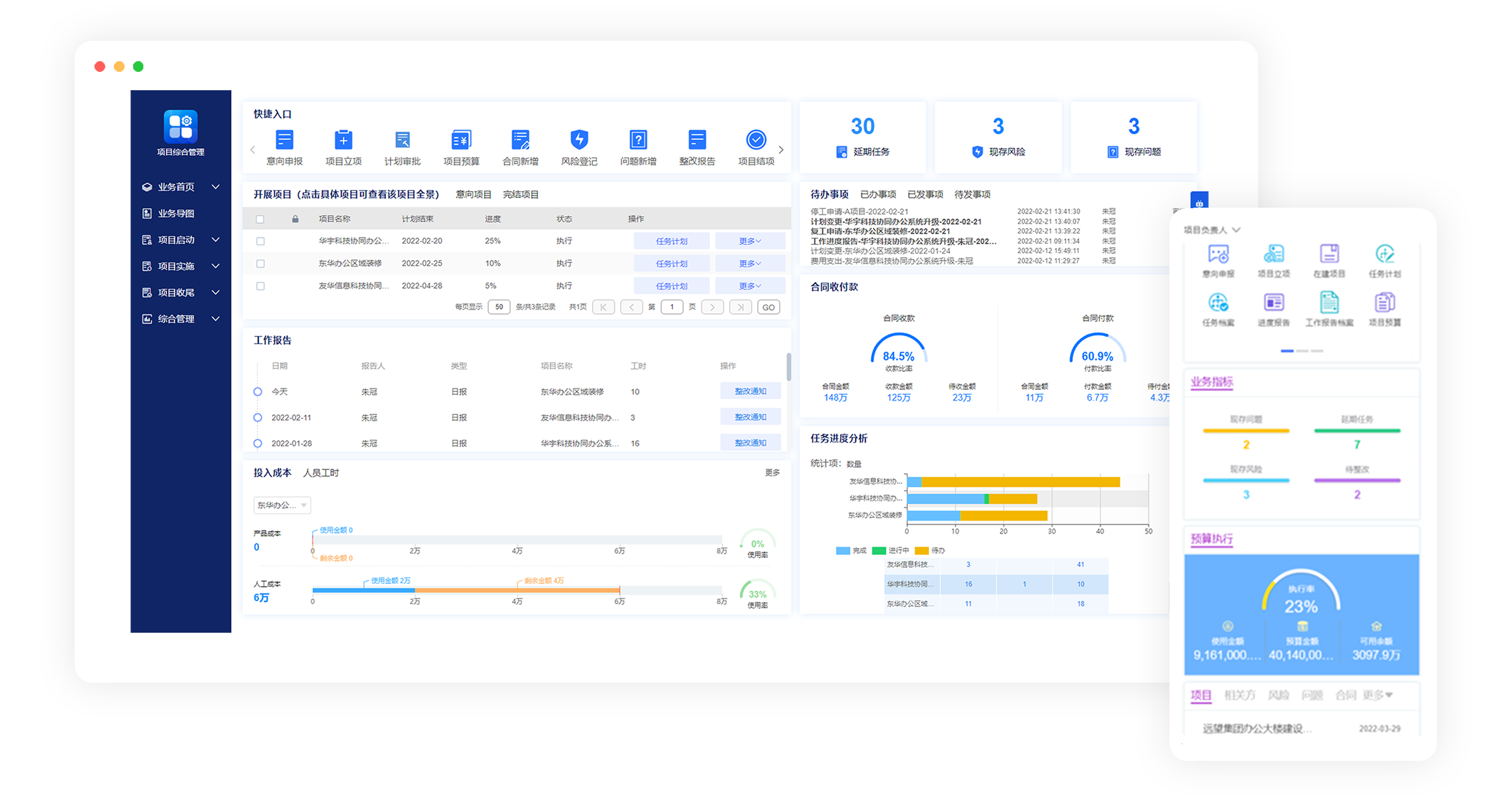Click the page number input field

(672, 307)
